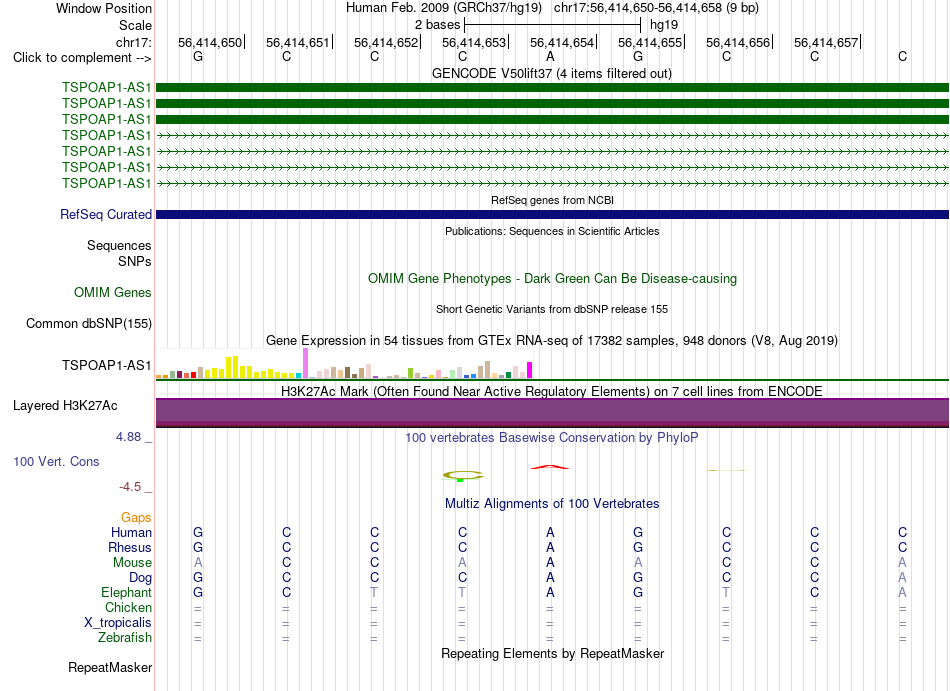Click the 'Click to complement -->' label
950x691 pixels.
[82, 58]
